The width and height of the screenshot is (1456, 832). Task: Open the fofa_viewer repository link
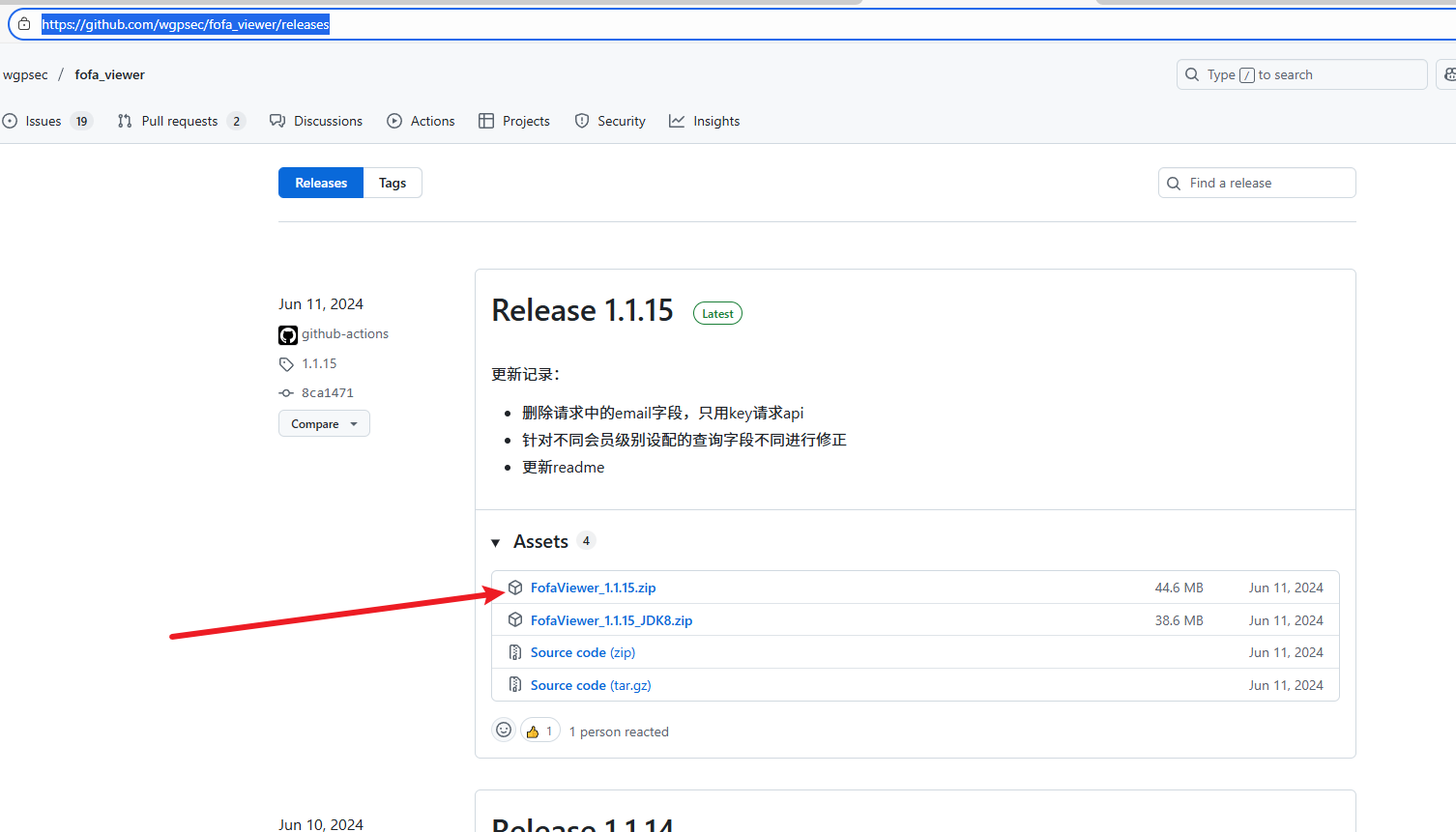109,74
